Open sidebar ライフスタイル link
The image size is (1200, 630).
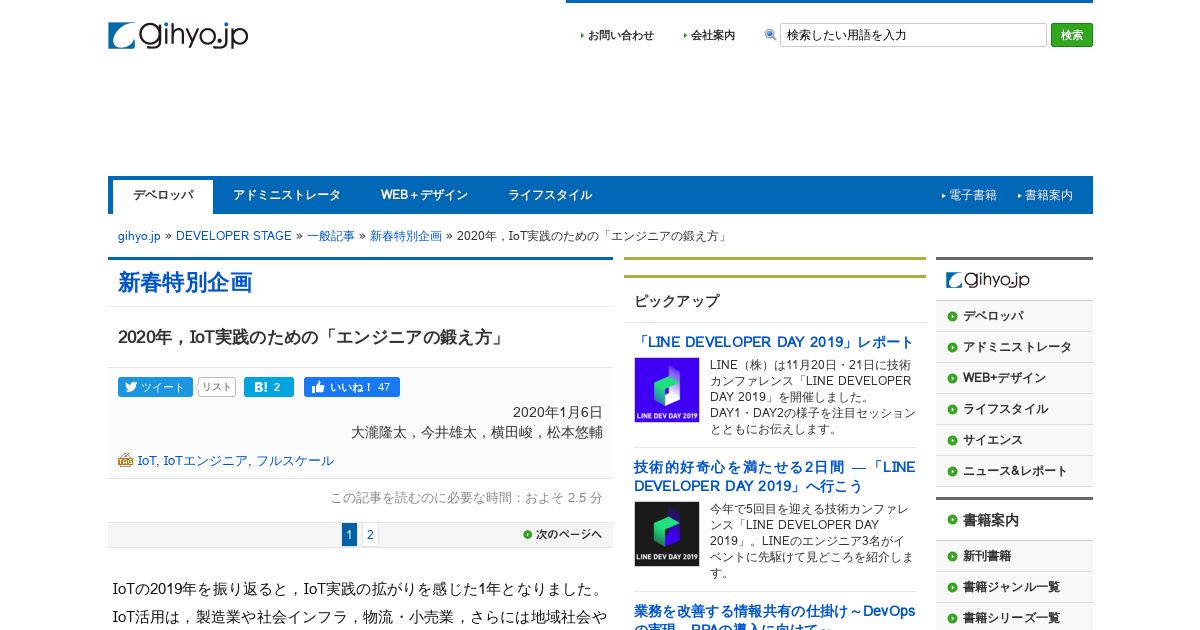coord(1005,409)
